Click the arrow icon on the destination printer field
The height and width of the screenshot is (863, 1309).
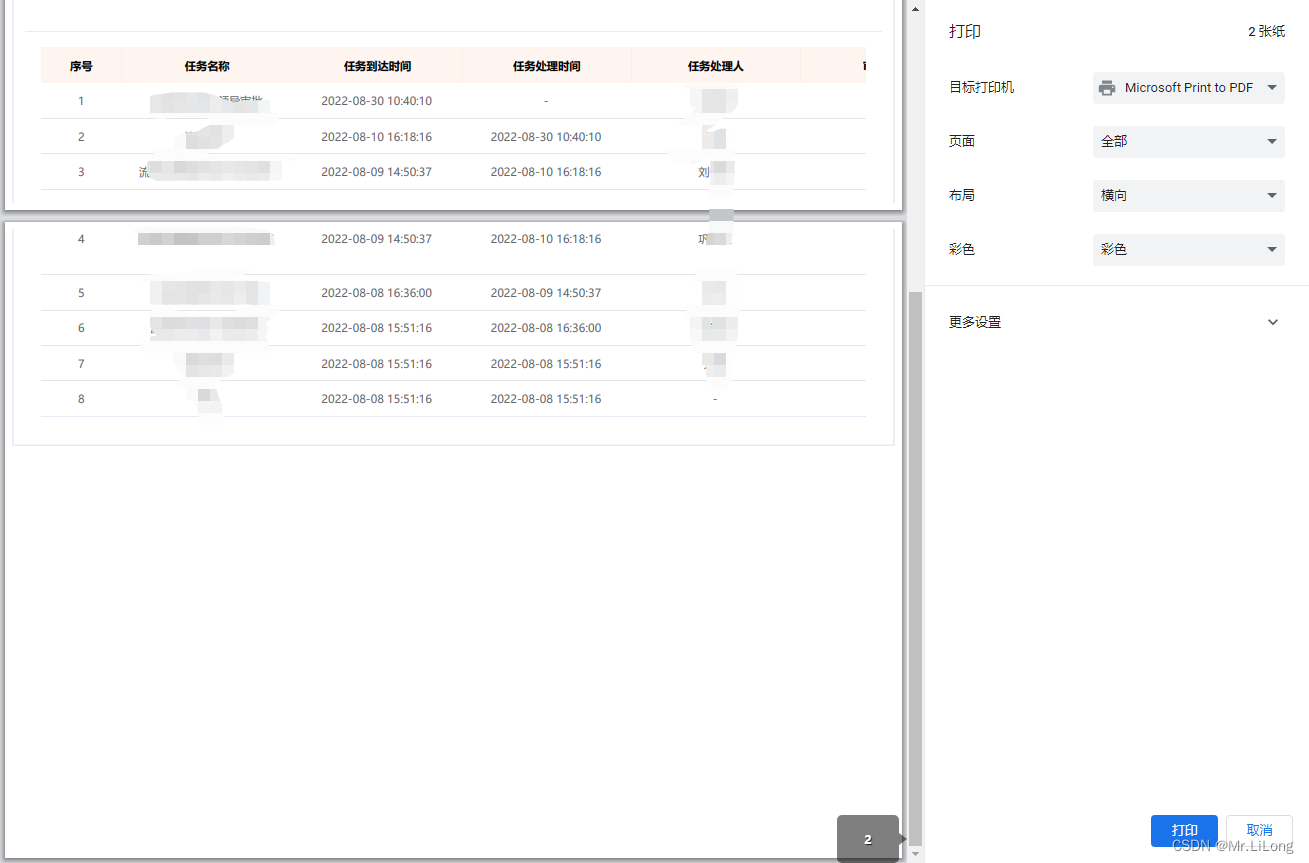click(x=1272, y=87)
